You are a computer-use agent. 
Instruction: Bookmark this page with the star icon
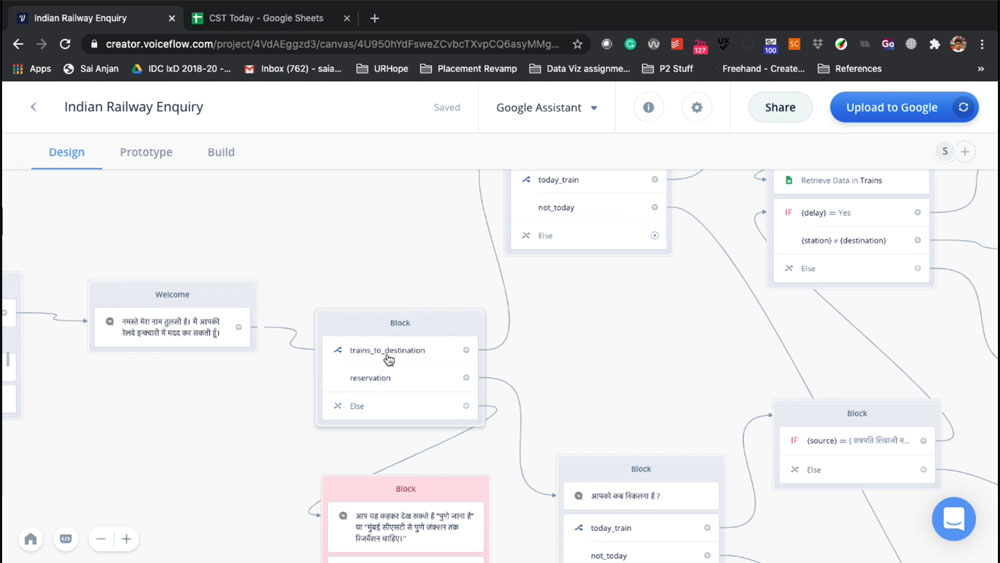578,44
